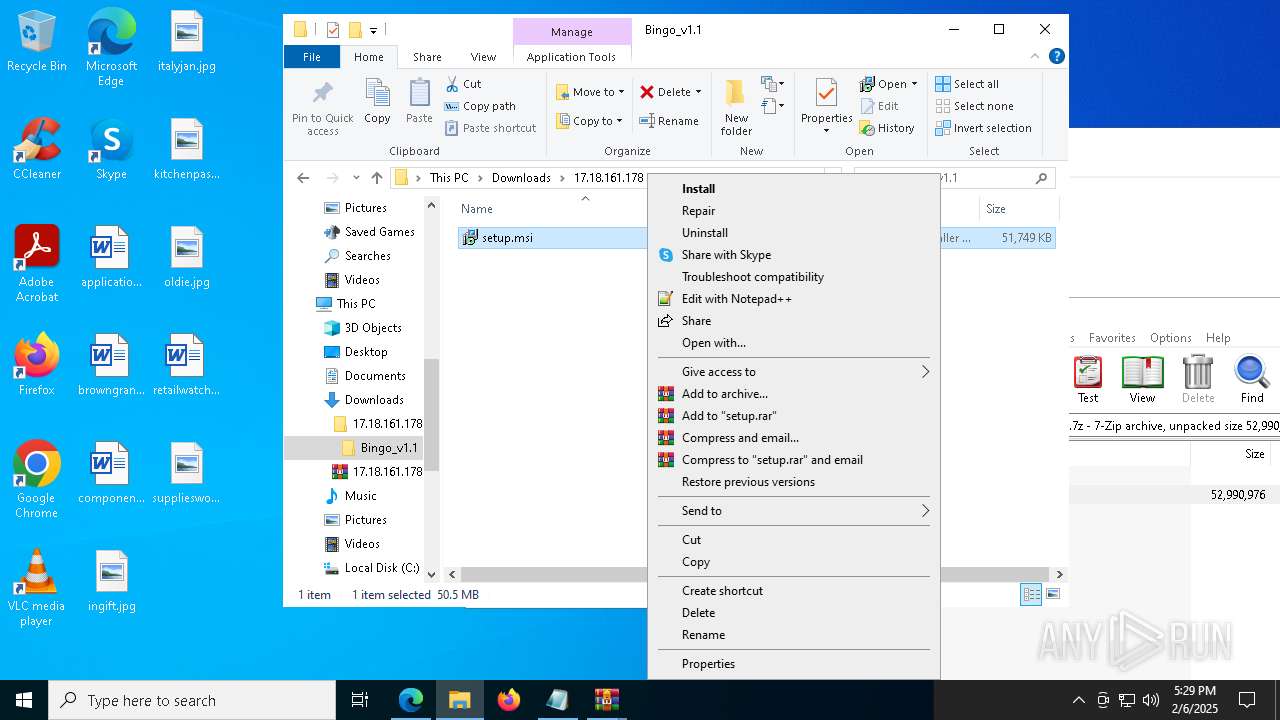Expand the ribbon Delete dropdown arrow
Image resolution: width=1280 pixels, height=720 pixels.
[x=698, y=92]
